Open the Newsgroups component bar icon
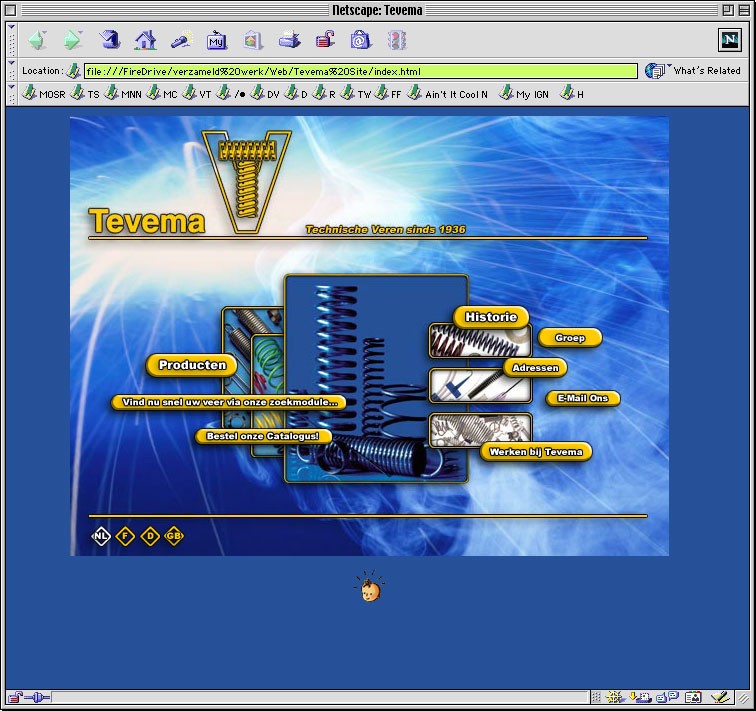The image size is (756, 711). point(668,697)
